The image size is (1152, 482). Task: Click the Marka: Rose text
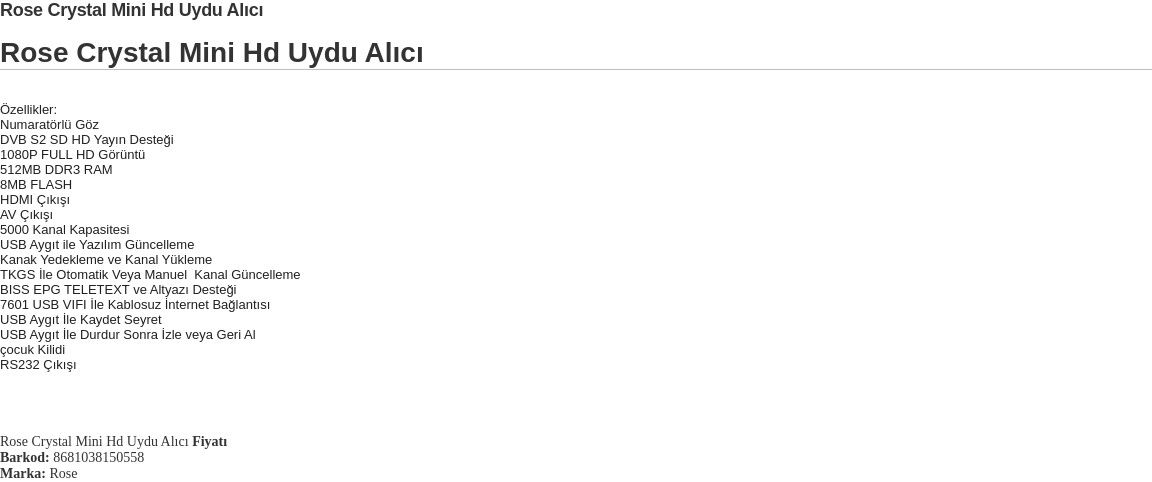pos(38,474)
